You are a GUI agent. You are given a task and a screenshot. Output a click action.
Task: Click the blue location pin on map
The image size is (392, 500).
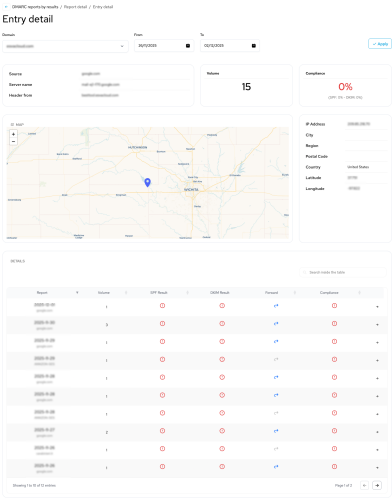[147, 182]
